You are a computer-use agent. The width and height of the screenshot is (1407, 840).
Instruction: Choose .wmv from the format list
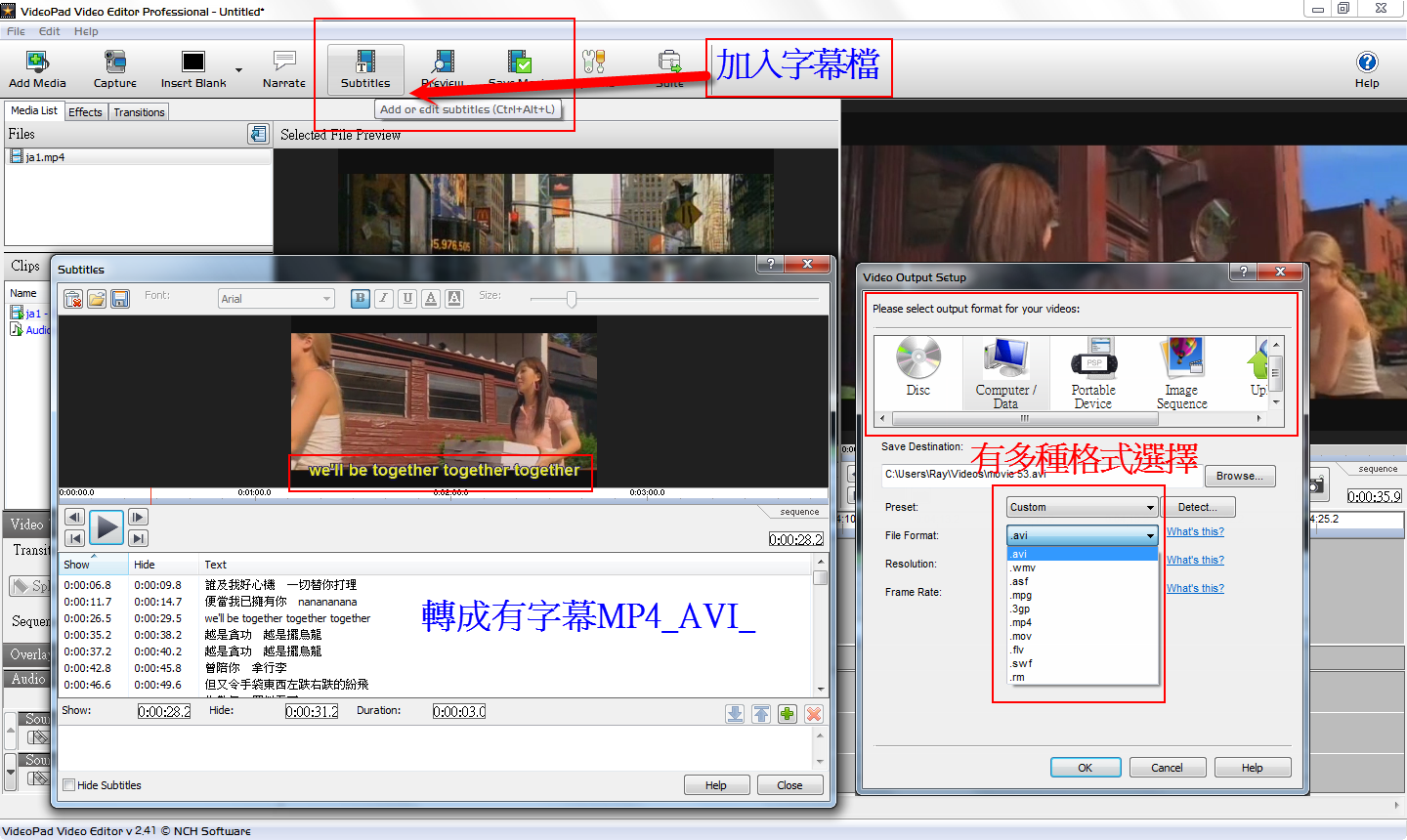click(x=1083, y=568)
